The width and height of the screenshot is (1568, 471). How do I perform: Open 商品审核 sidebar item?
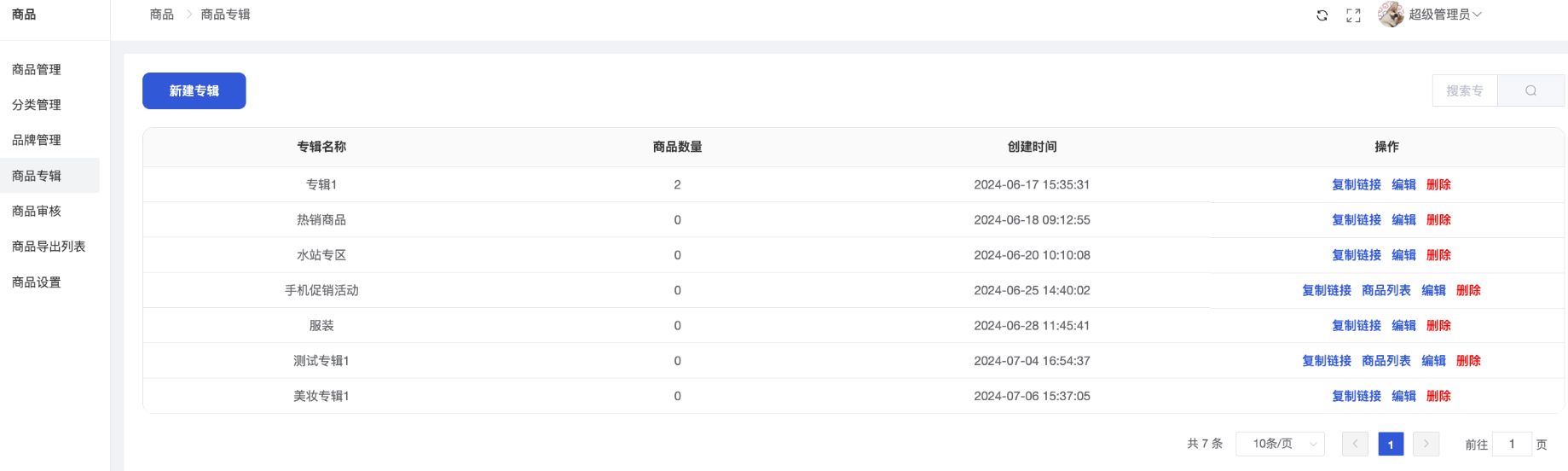37,211
